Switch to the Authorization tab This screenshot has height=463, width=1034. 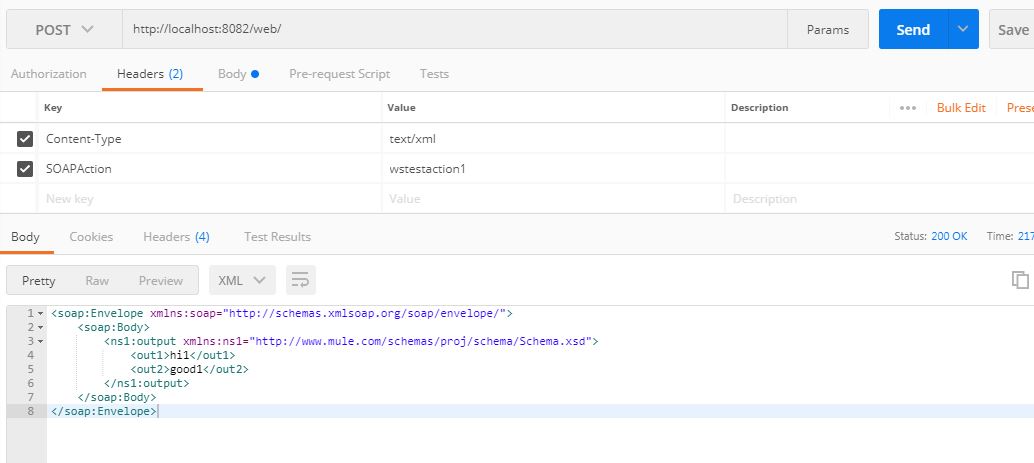click(49, 74)
